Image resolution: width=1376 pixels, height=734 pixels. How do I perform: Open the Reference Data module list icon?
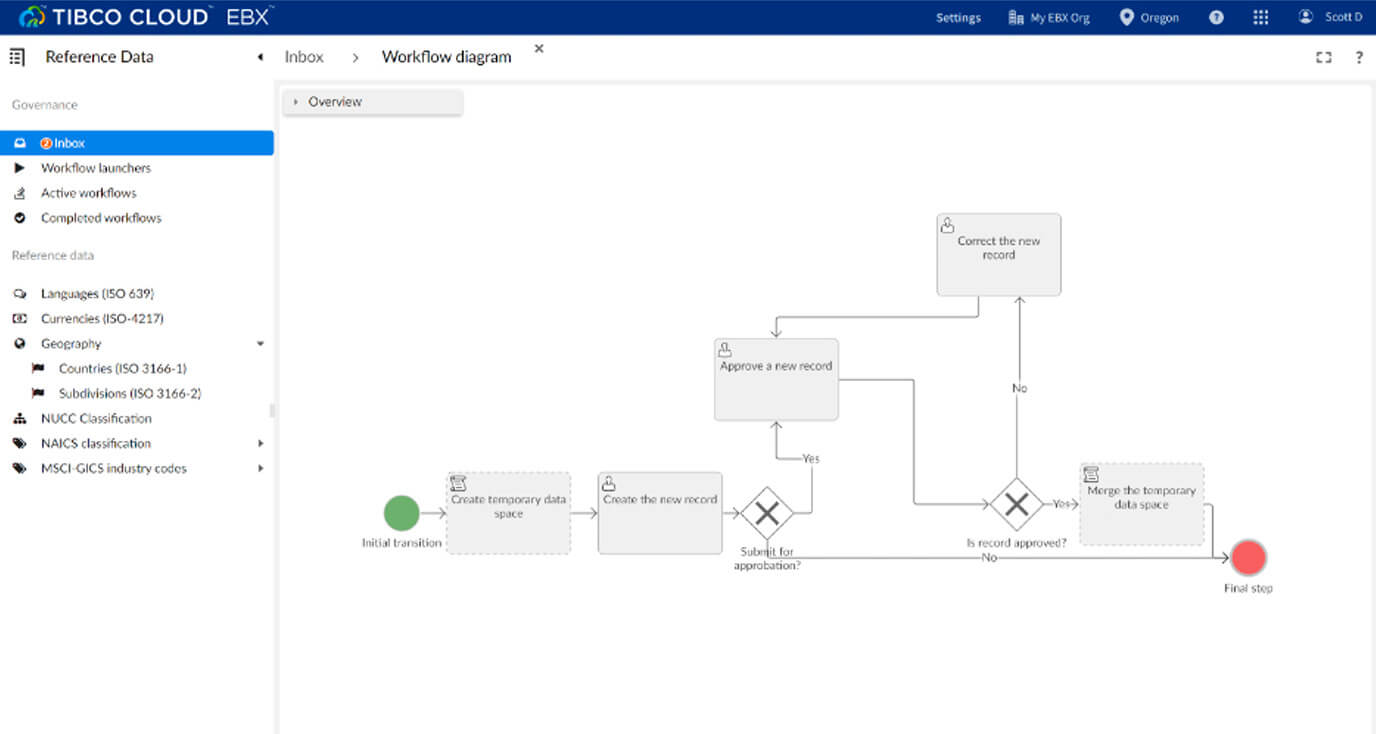coord(17,57)
